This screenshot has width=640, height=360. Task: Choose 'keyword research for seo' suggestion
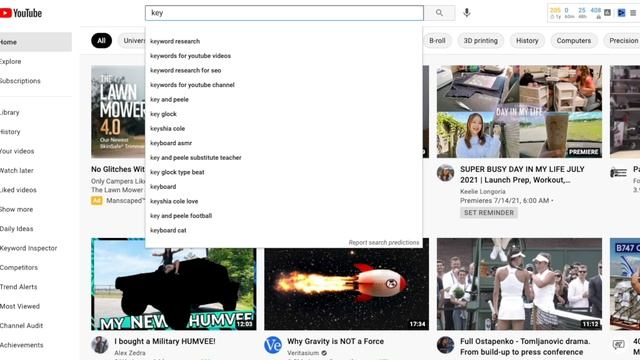click(x=284, y=70)
